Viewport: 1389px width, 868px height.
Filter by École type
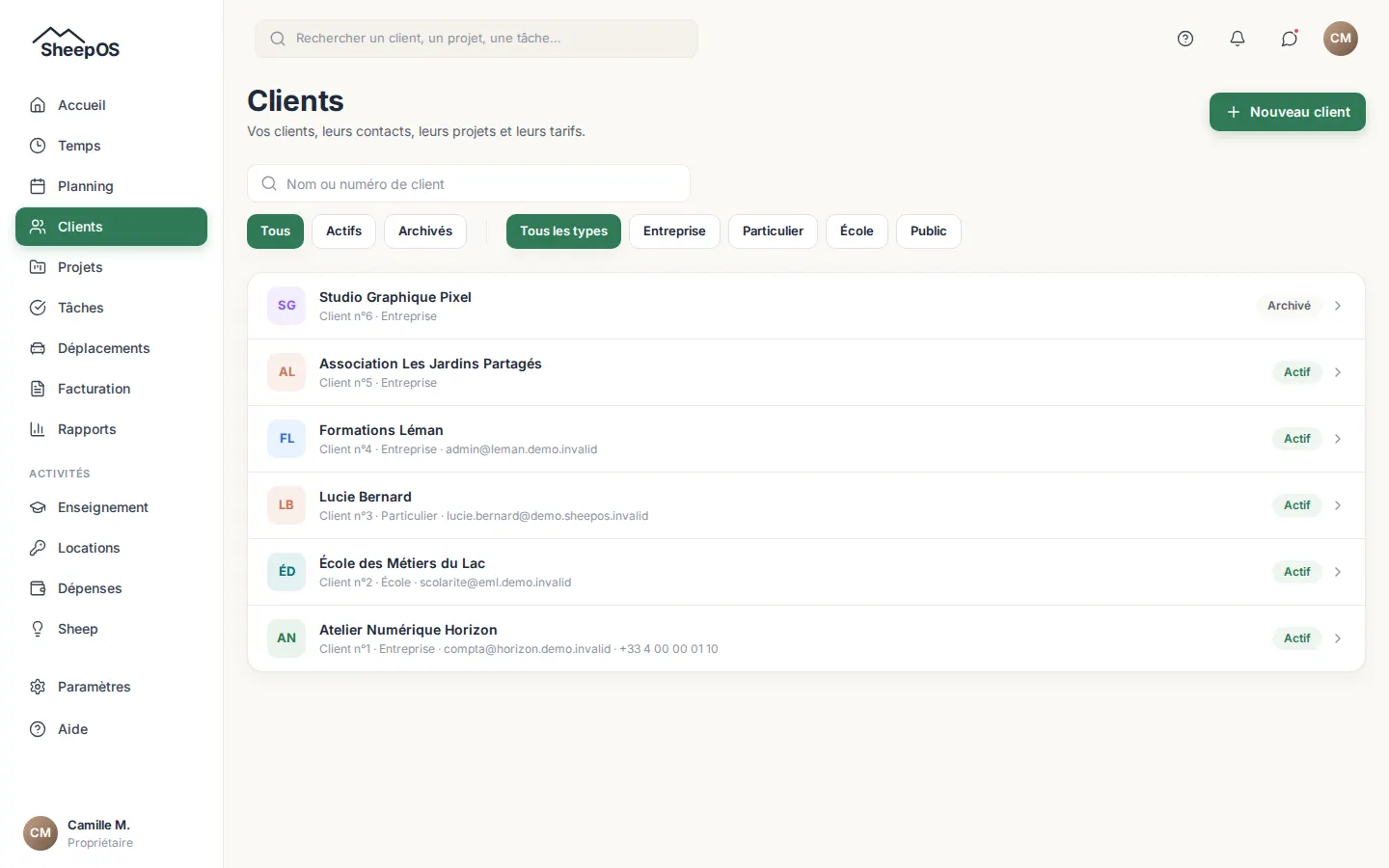857,231
